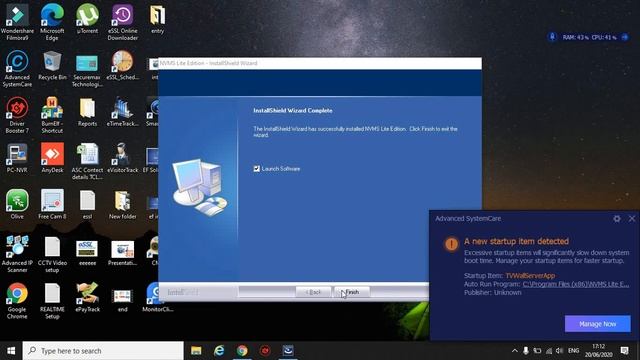
Task: Open eSSL_Sched desktop icon
Action: pos(122,65)
